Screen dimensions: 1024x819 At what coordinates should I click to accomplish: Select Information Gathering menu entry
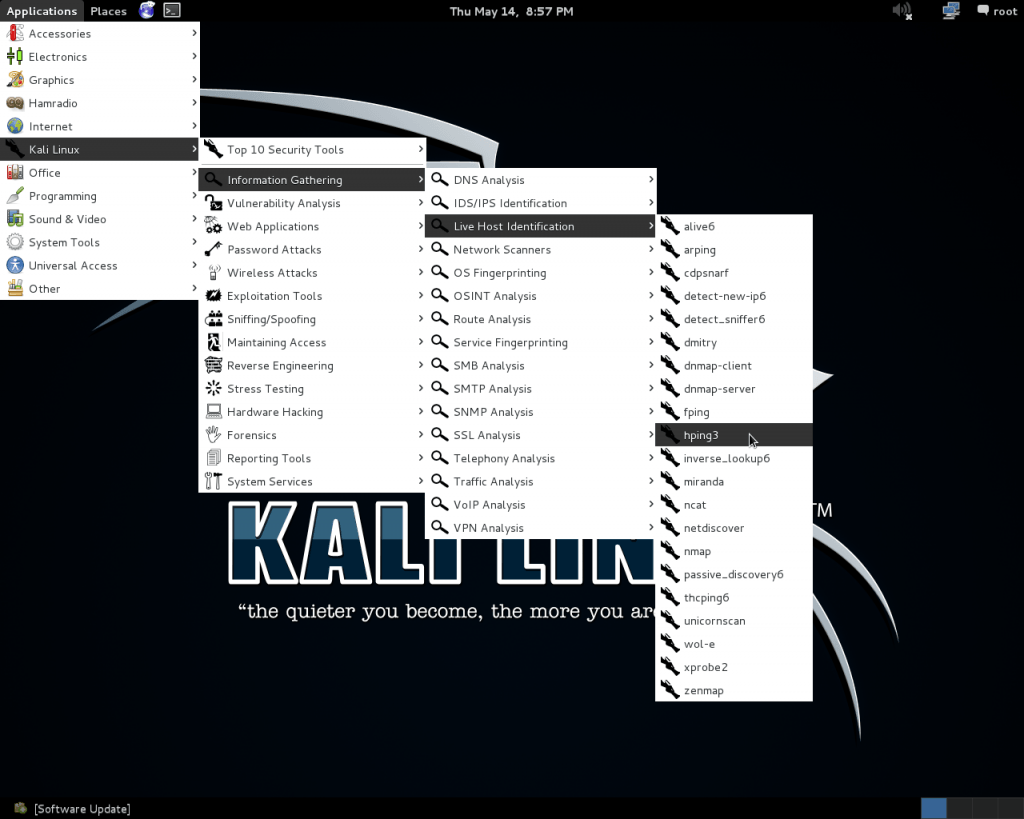(312, 180)
